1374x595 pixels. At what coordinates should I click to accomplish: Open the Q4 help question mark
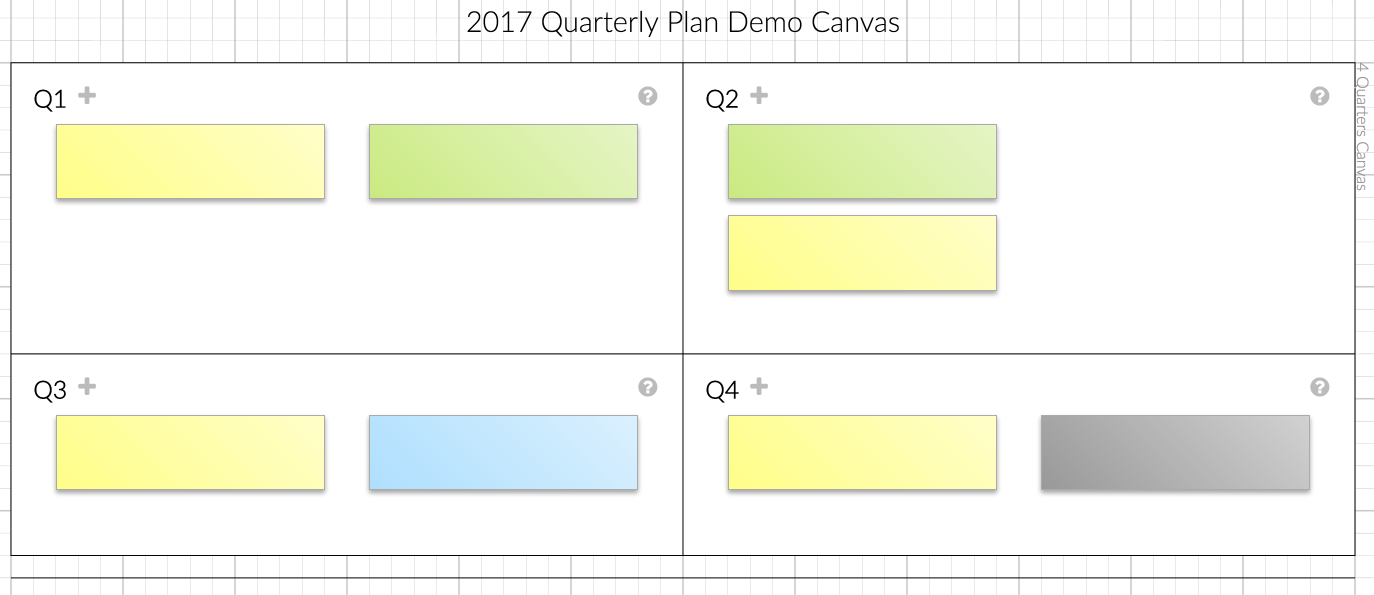tap(1320, 387)
